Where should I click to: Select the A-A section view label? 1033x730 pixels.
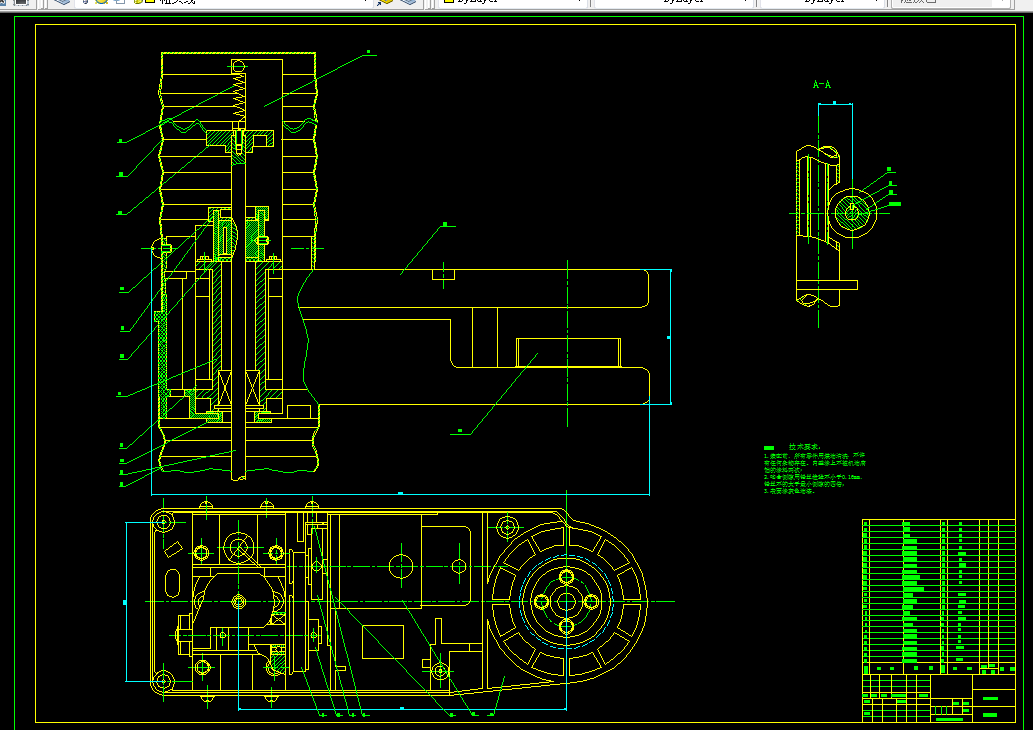click(x=822, y=84)
